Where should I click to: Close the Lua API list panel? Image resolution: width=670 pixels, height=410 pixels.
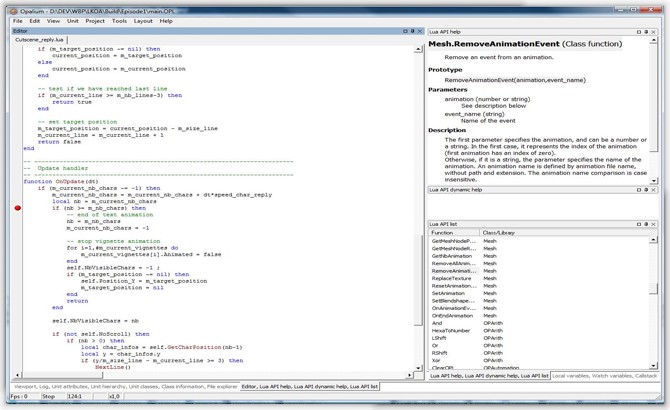click(x=653, y=224)
